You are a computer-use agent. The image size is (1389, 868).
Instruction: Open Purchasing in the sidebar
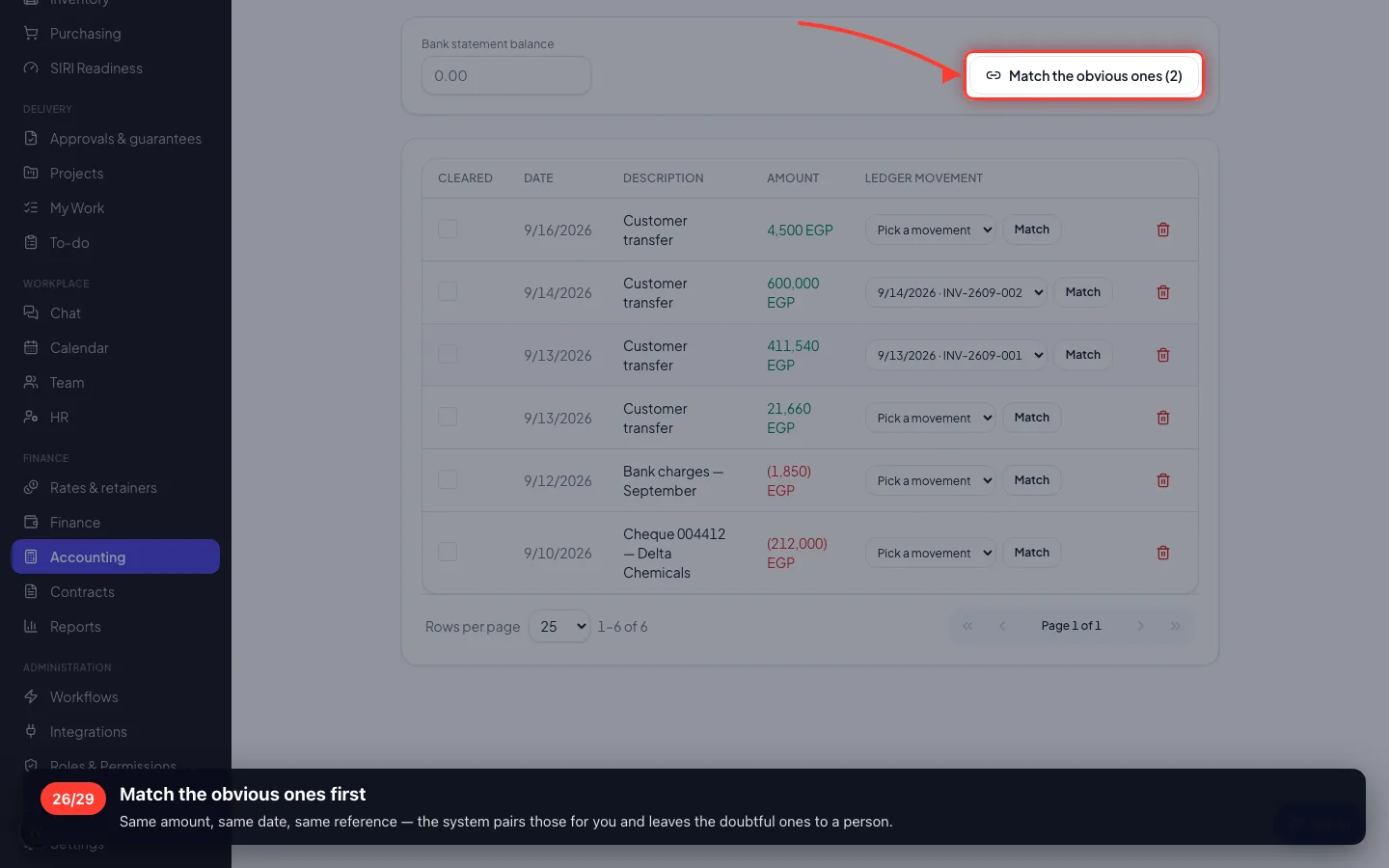[116, 34]
